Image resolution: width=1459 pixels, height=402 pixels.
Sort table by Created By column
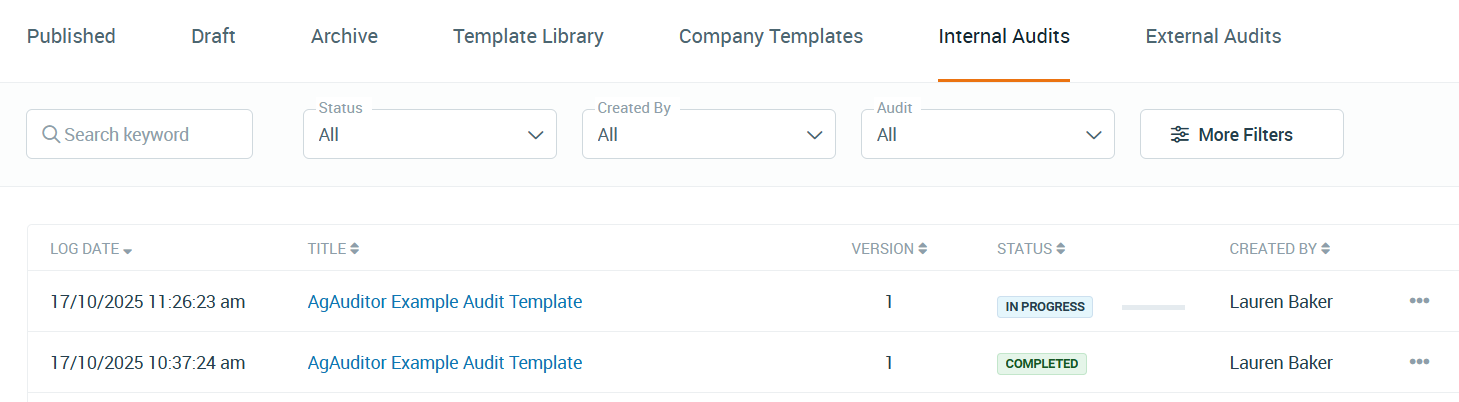1325,249
